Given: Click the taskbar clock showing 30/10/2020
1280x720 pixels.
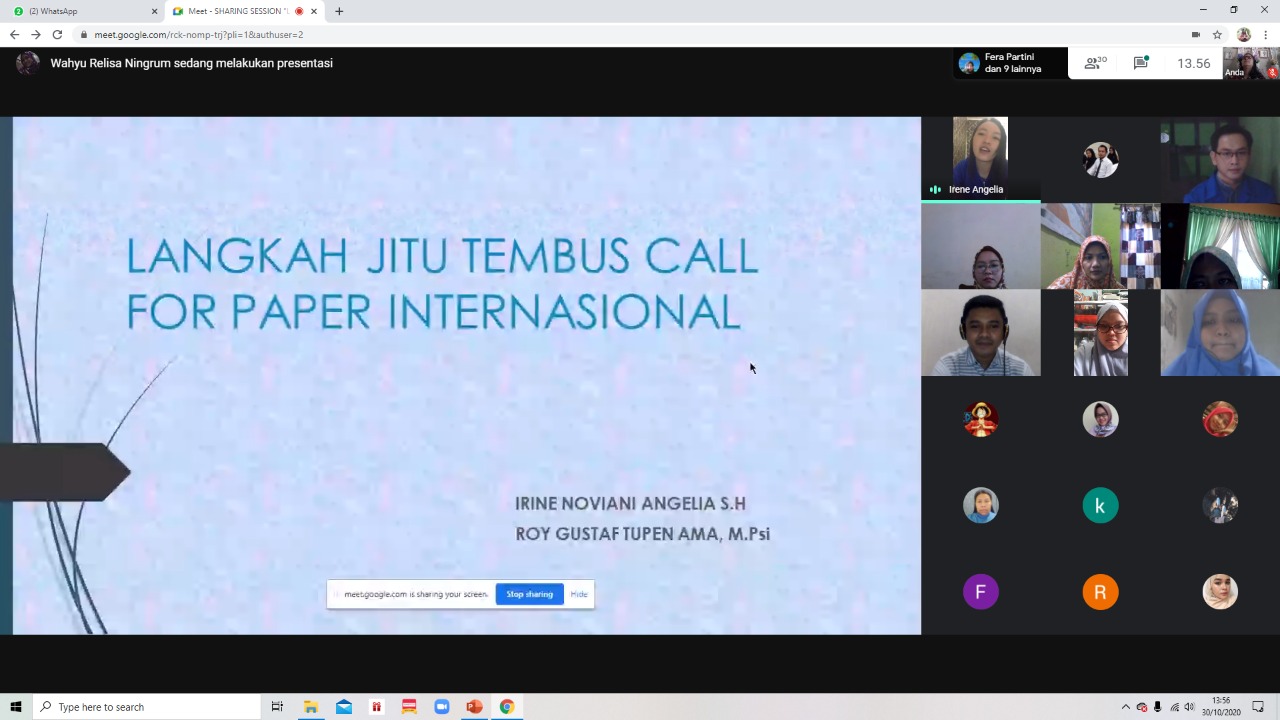Looking at the screenshot, I should (x=1221, y=707).
